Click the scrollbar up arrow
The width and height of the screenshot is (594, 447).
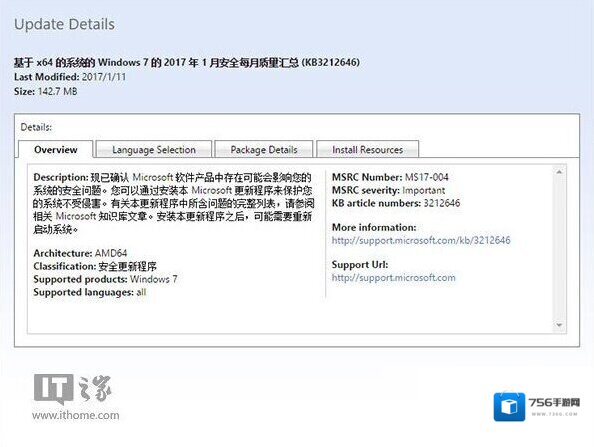click(x=560, y=172)
